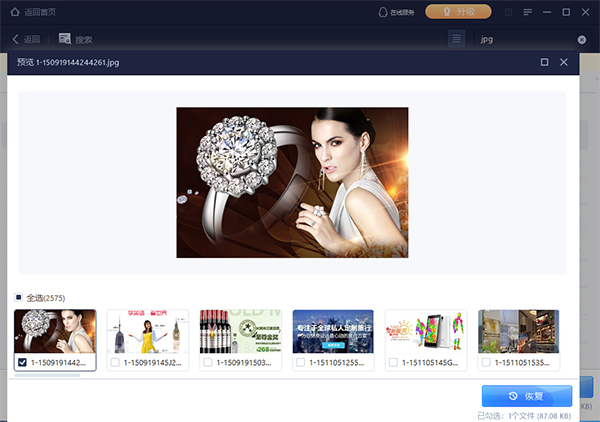
Task: Check the 1-1509191503 wine image checkbox
Action: tap(208, 362)
